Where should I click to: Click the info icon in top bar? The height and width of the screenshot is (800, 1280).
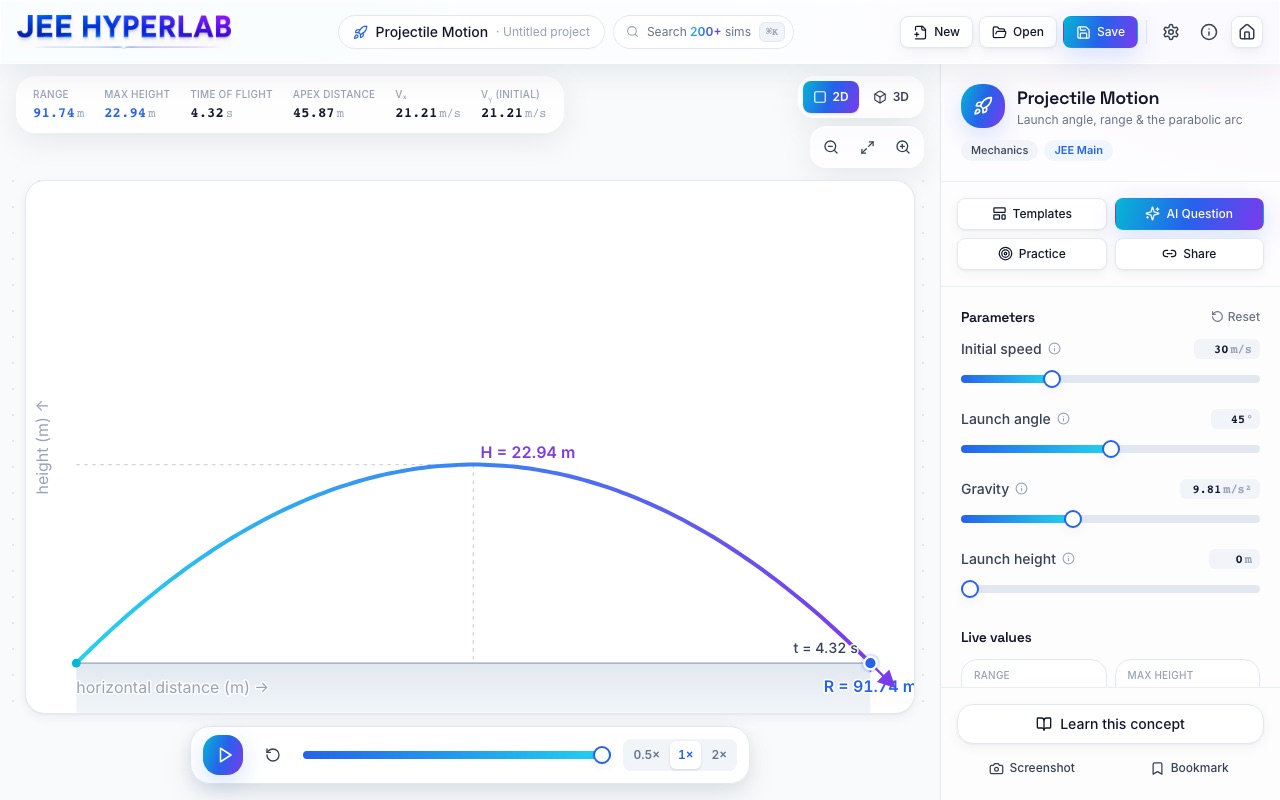pyautogui.click(x=1209, y=32)
